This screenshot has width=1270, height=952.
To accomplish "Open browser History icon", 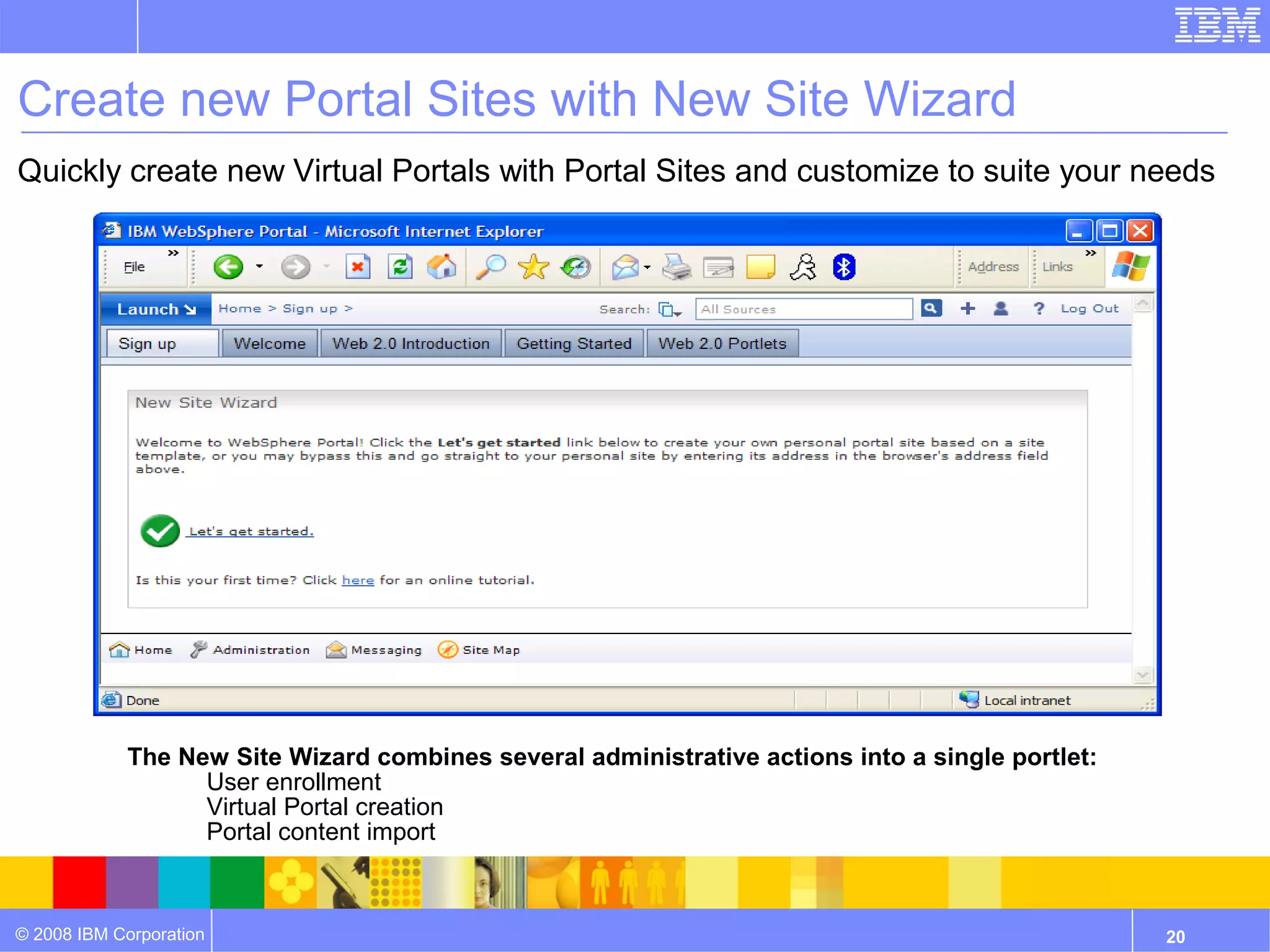I will (x=575, y=267).
